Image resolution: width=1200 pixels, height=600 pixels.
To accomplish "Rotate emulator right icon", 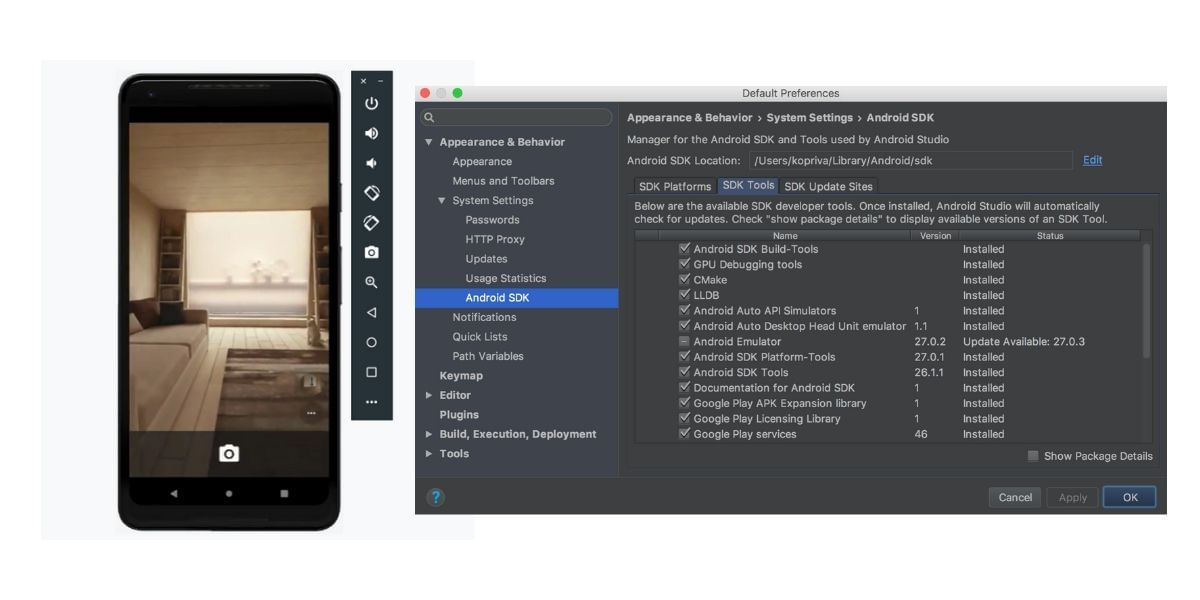I will [372, 222].
